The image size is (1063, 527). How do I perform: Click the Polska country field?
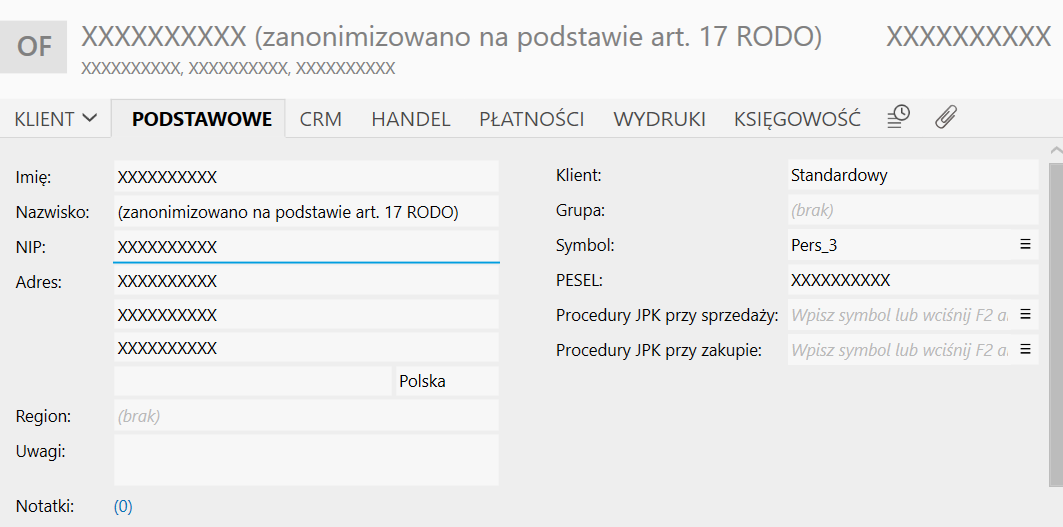click(447, 381)
